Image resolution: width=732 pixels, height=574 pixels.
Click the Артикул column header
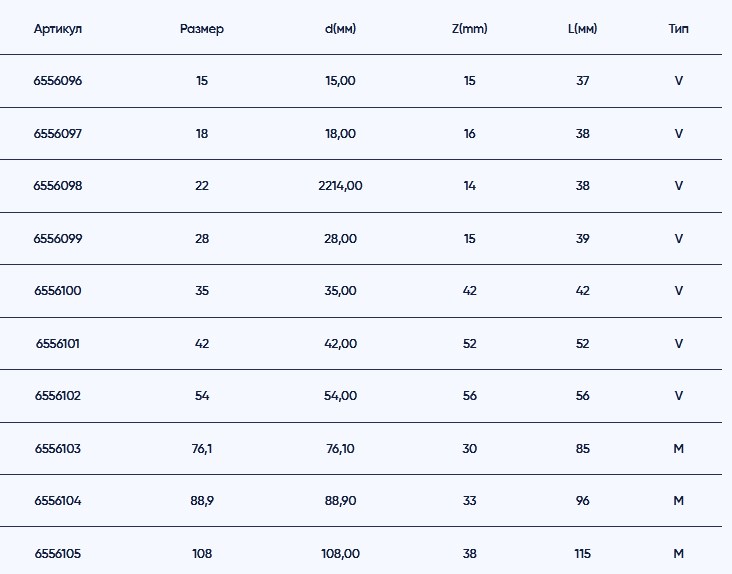click(58, 29)
